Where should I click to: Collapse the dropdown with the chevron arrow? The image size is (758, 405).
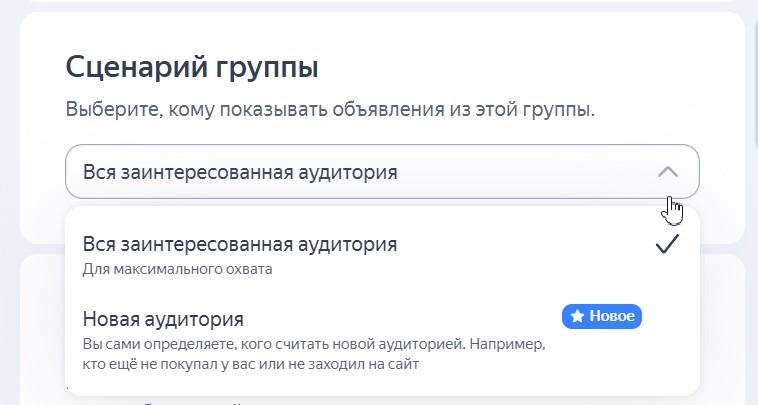tap(668, 172)
